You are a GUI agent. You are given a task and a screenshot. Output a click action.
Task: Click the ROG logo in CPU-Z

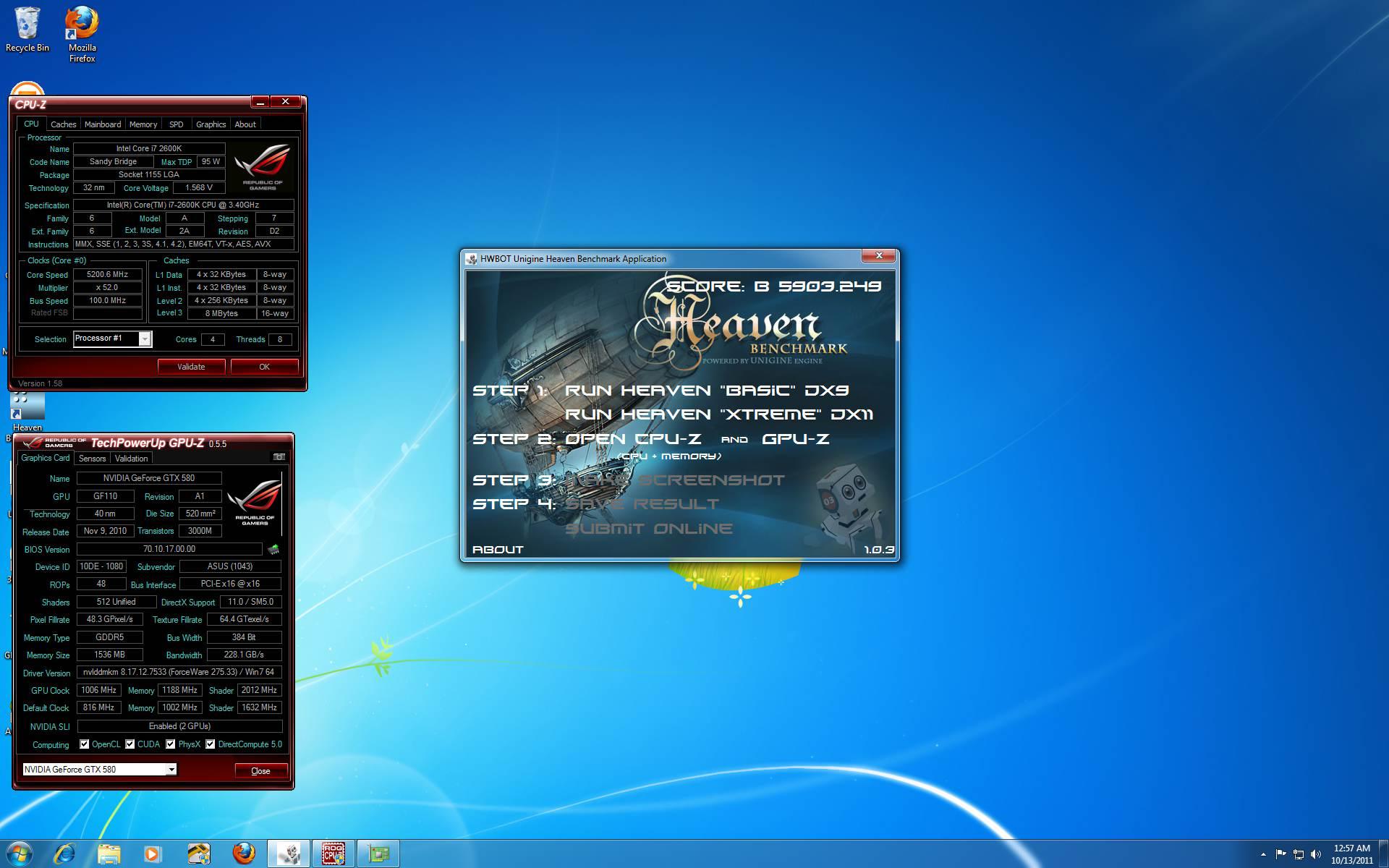(x=262, y=166)
